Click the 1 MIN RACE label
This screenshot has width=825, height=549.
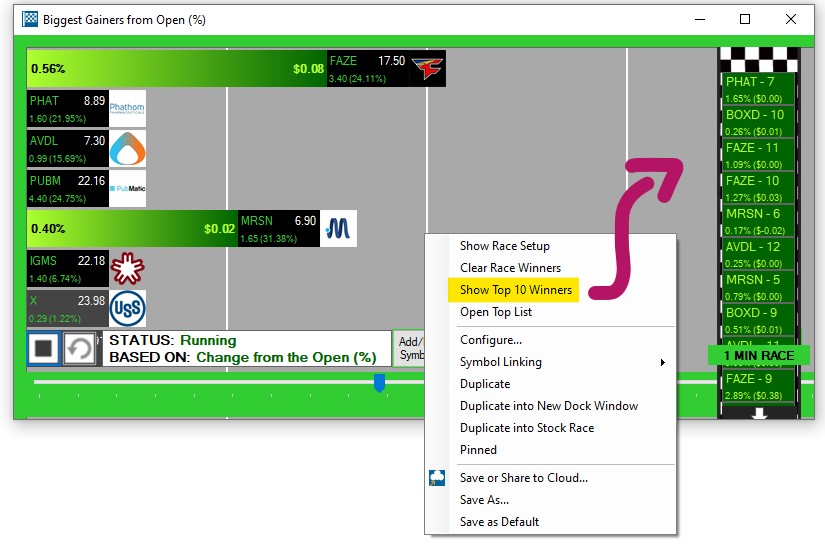point(759,356)
